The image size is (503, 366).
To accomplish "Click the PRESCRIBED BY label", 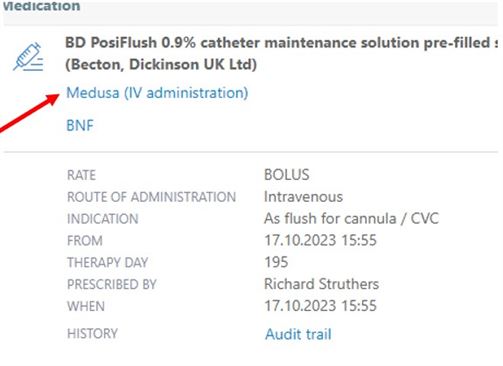I will pos(112,284).
